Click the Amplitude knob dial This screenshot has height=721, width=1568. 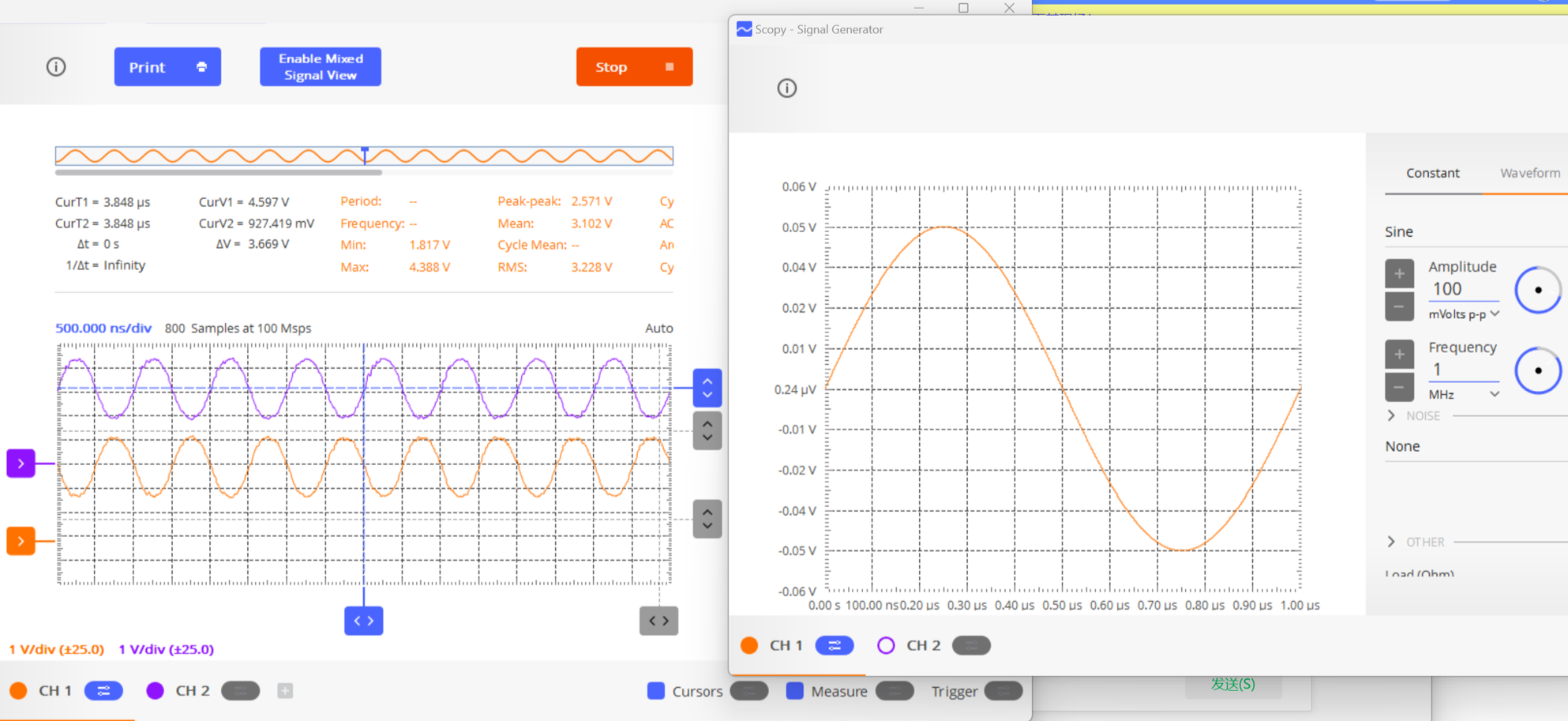click(x=1538, y=290)
